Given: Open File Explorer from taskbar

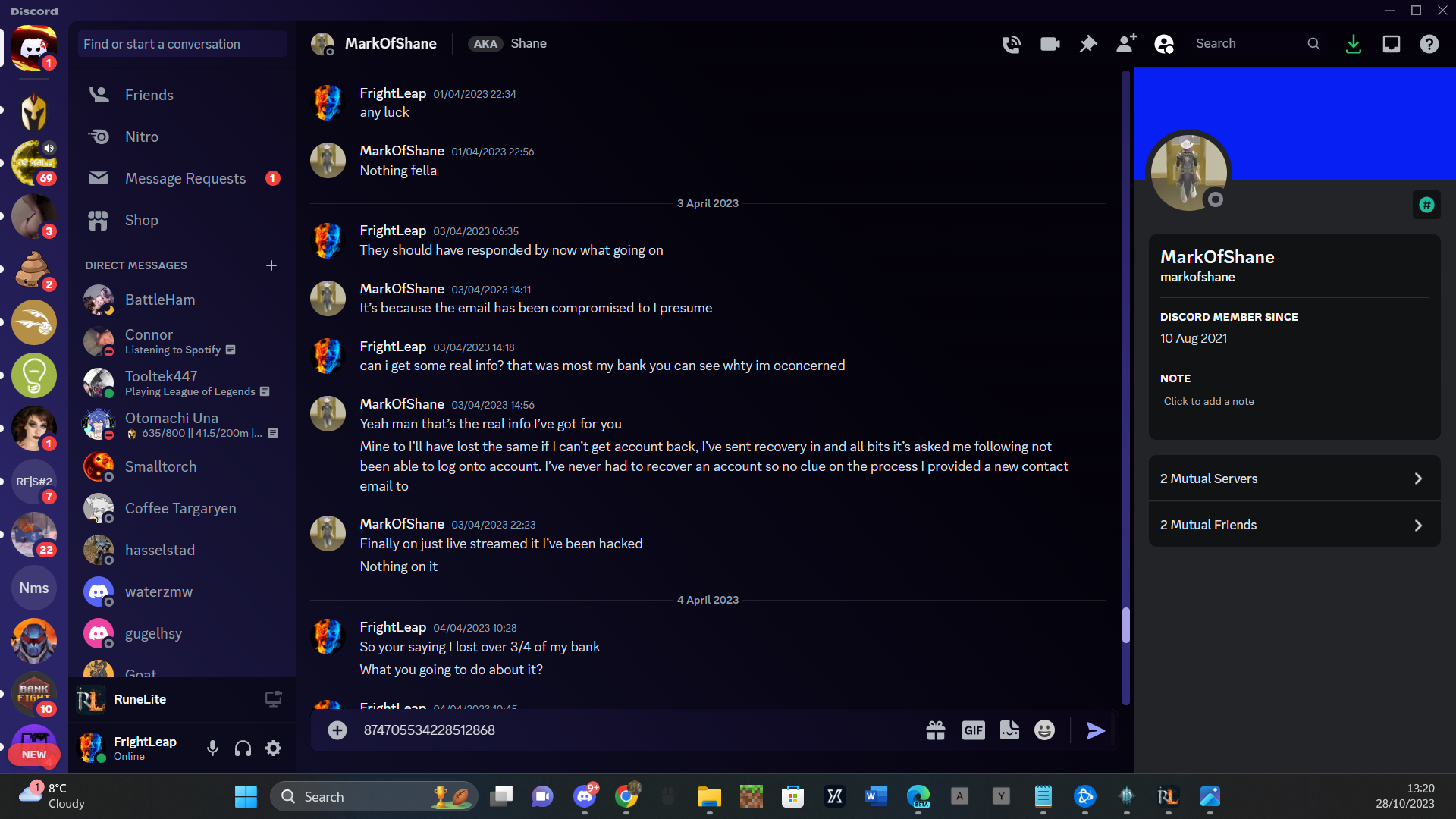Looking at the screenshot, I should coord(710,796).
